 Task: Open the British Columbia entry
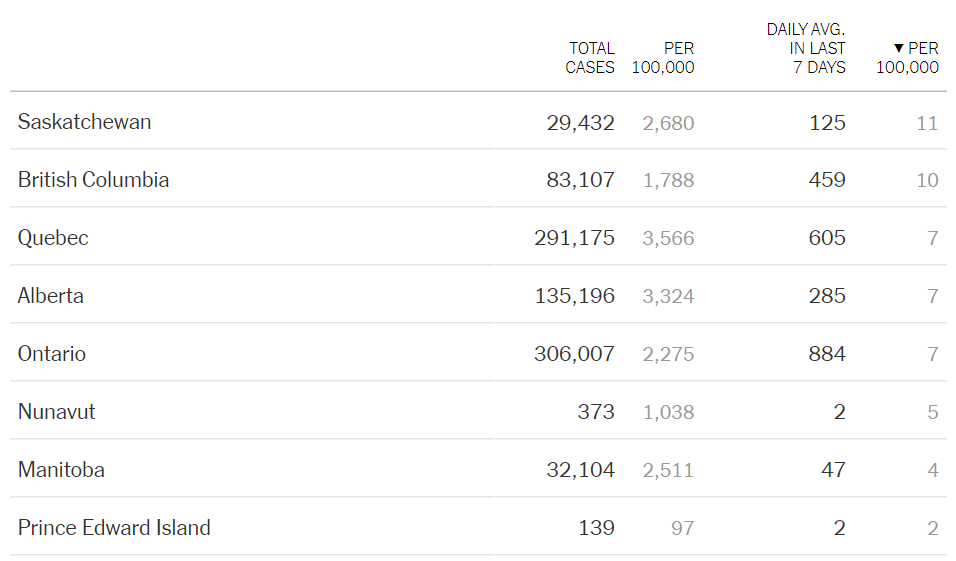click(x=94, y=180)
